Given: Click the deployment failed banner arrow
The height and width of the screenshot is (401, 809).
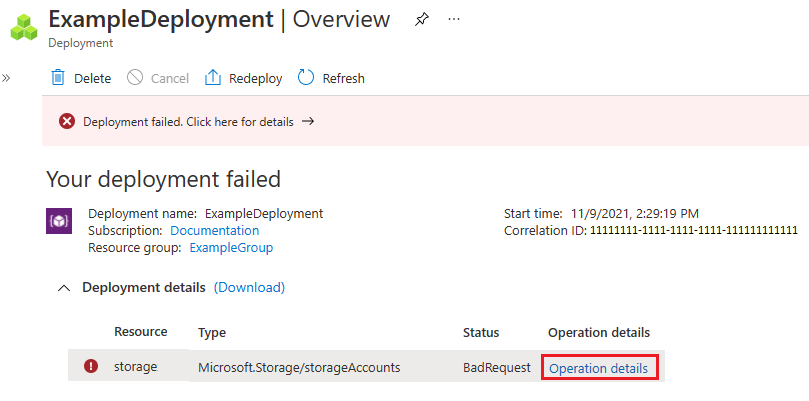Looking at the screenshot, I should [308, 122].
